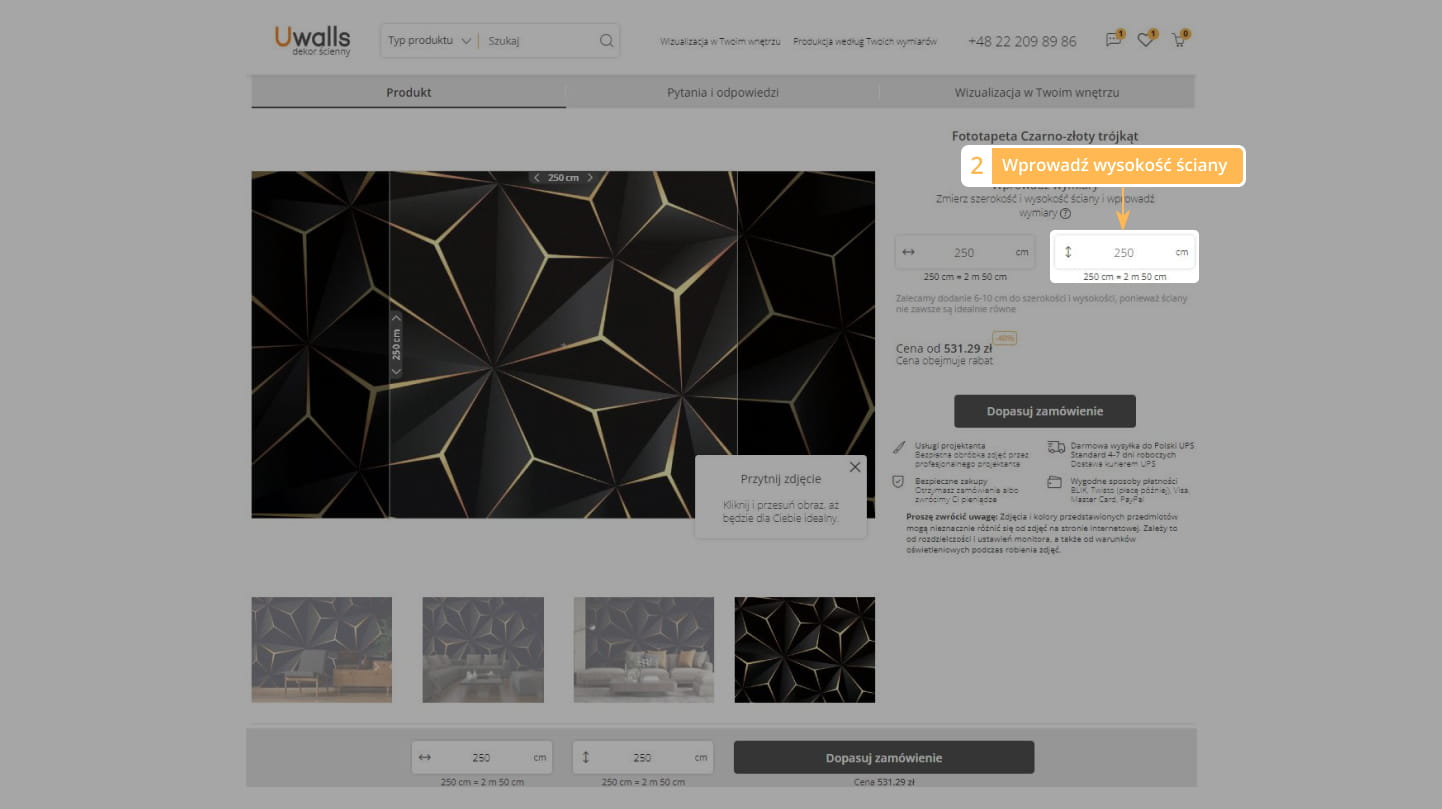This screenshot has height=809, width=1442.
Task: Expand the Typ produktu dropdown
Action: [x=429, y=41]
